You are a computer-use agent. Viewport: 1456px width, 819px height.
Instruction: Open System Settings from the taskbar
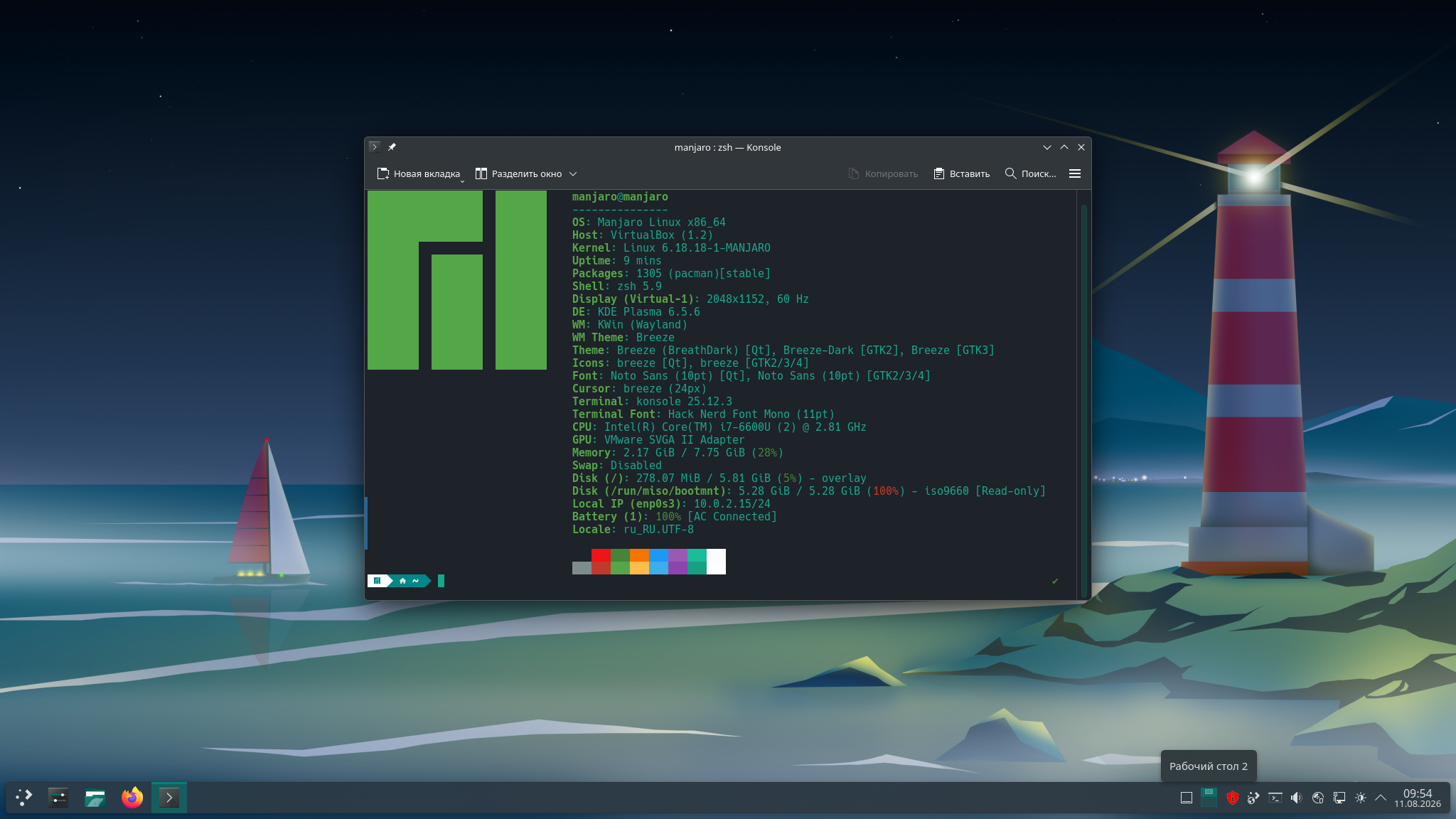tap(58, 798)
